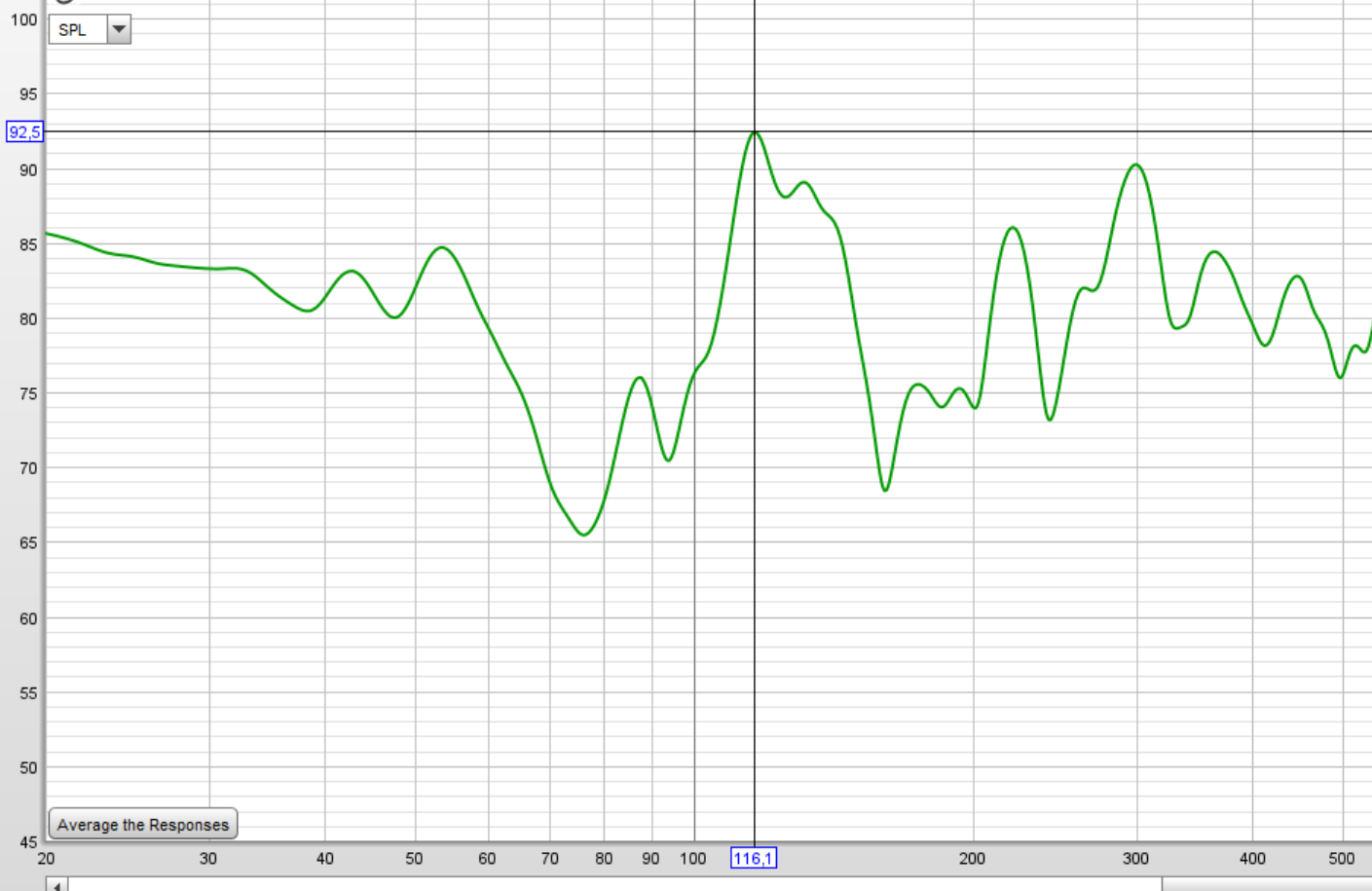Screen dimensions: 1372x891
Task: Click the curve peak near 54 Hz
Action: [x=442, y=247]
